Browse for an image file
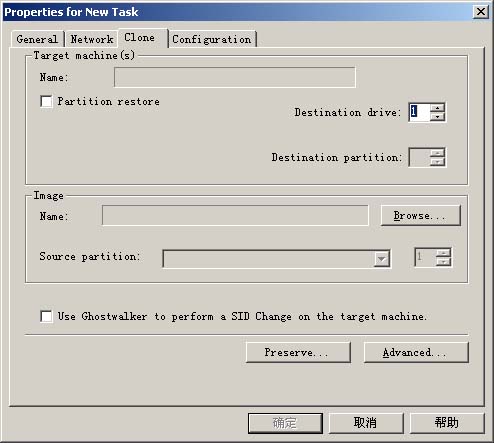 click(x=421, y=216)
